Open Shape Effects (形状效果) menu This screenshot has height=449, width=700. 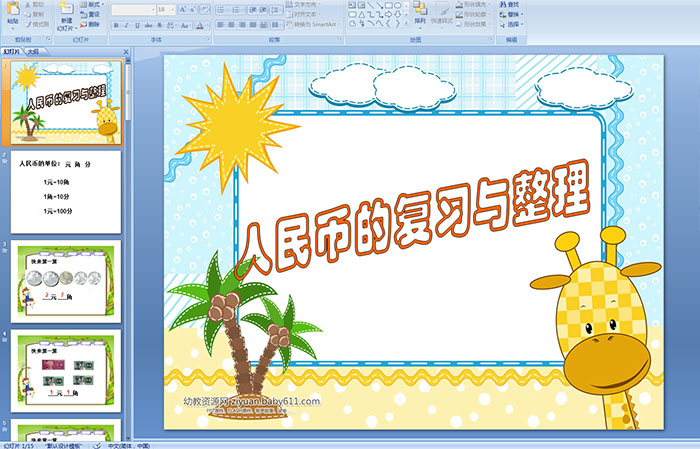point(474,24)
